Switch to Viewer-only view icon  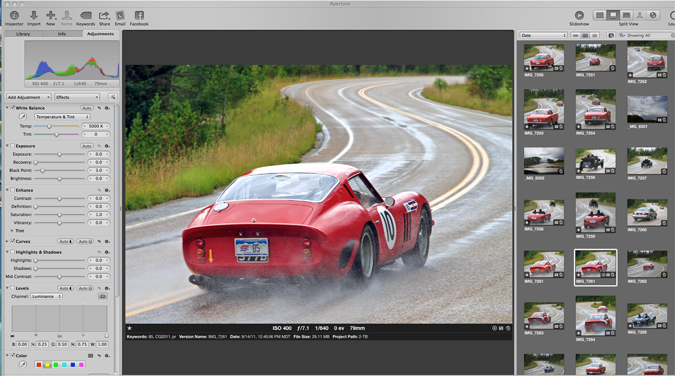tap(626, 16)
